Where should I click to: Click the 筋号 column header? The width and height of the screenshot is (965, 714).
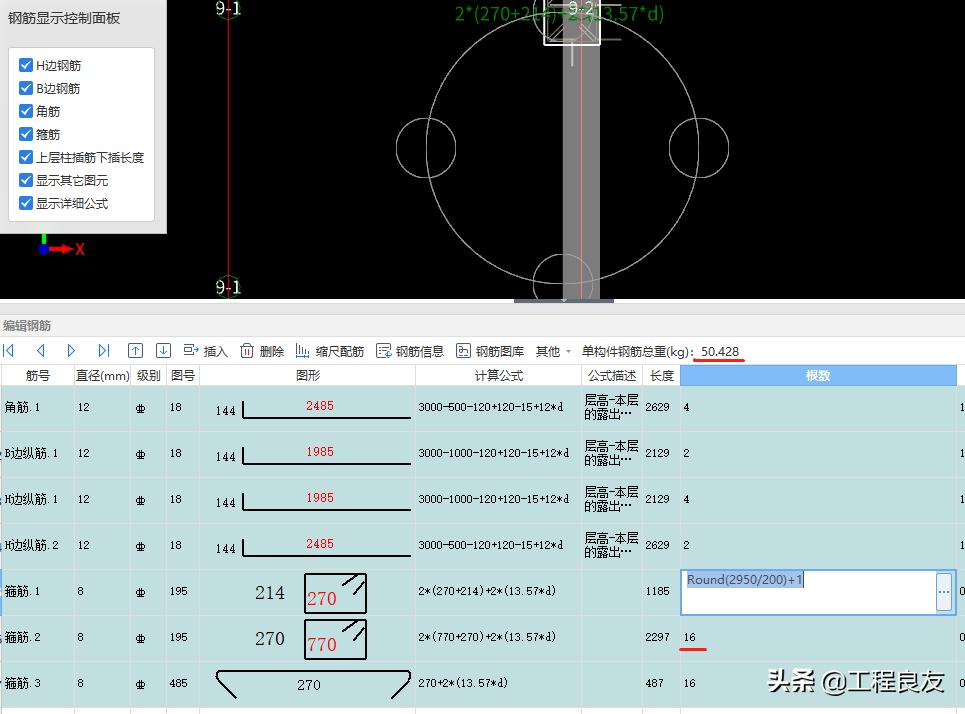tap(38, 375)
